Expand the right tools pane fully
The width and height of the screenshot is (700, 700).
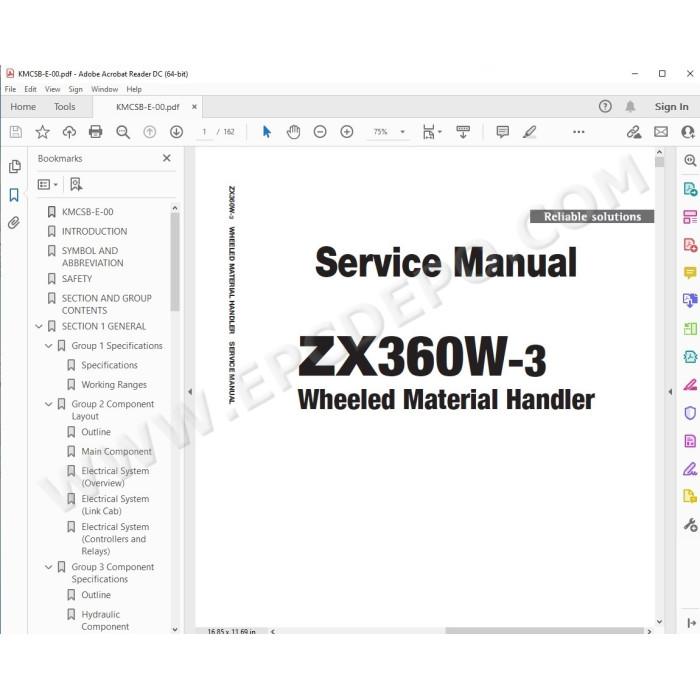tap(691, 623)
